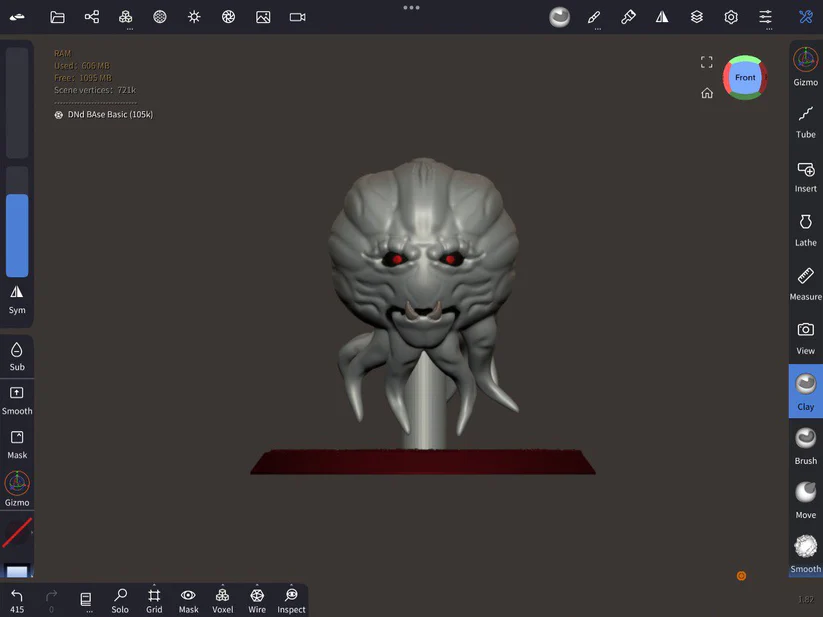
Task: Toggle the Smooth shortcut on left panel
Action: click(17, 401)
